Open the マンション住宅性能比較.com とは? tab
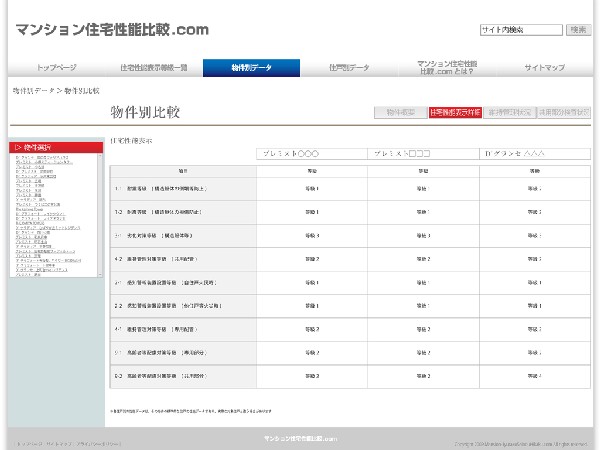The width and height of the screenshot is (600, 450). tap(447, 68)
